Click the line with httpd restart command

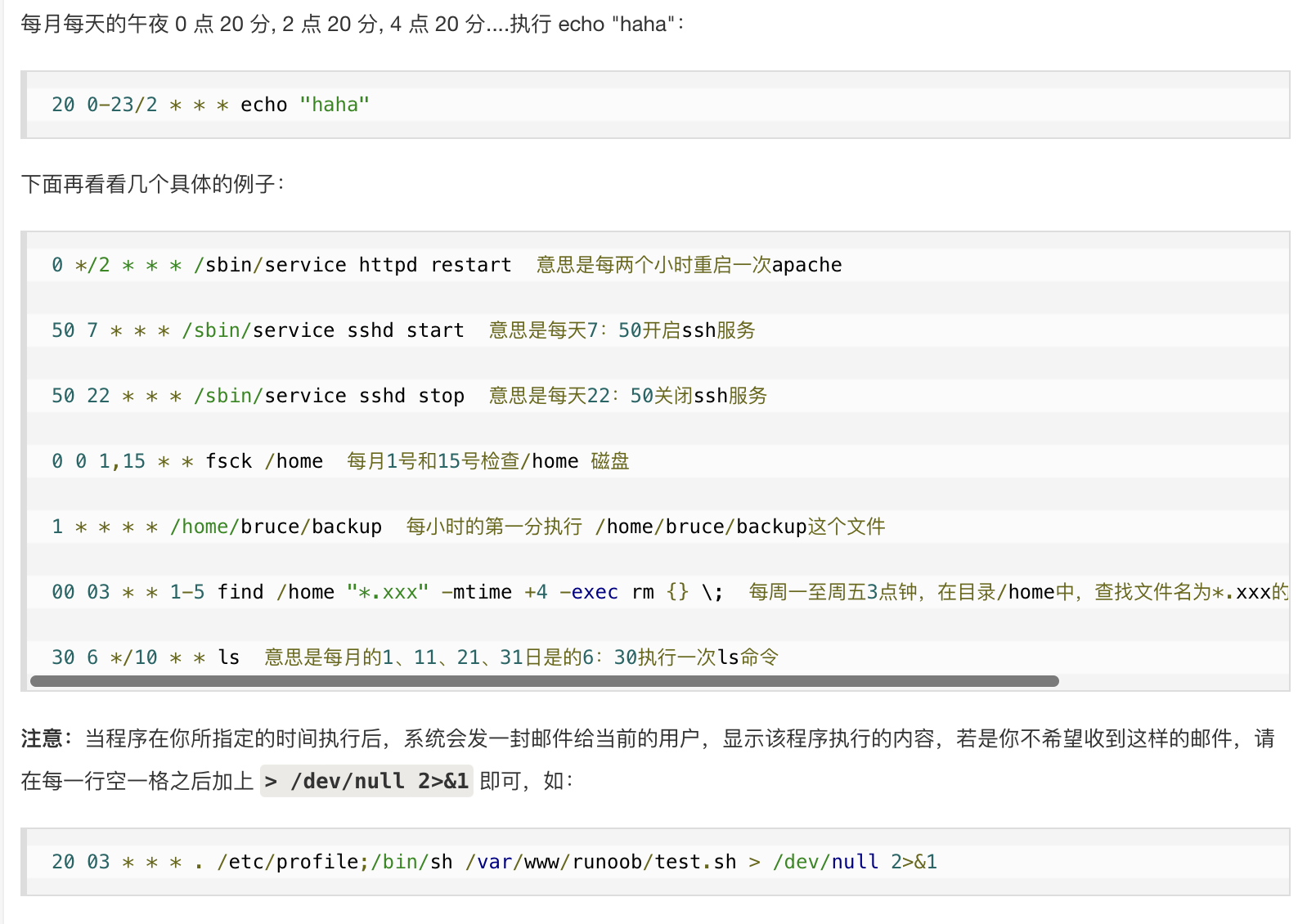pyautogui.click(x=447, y=265)
